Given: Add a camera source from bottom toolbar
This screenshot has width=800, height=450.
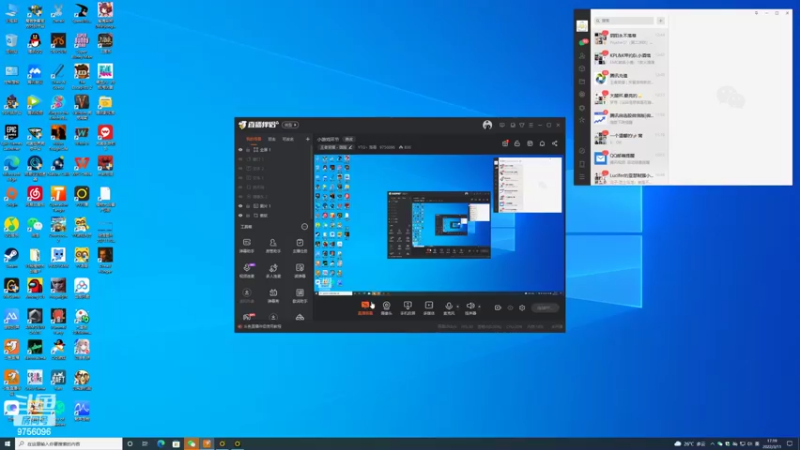Looking at the screenshot, I should [x=386, y=306].
